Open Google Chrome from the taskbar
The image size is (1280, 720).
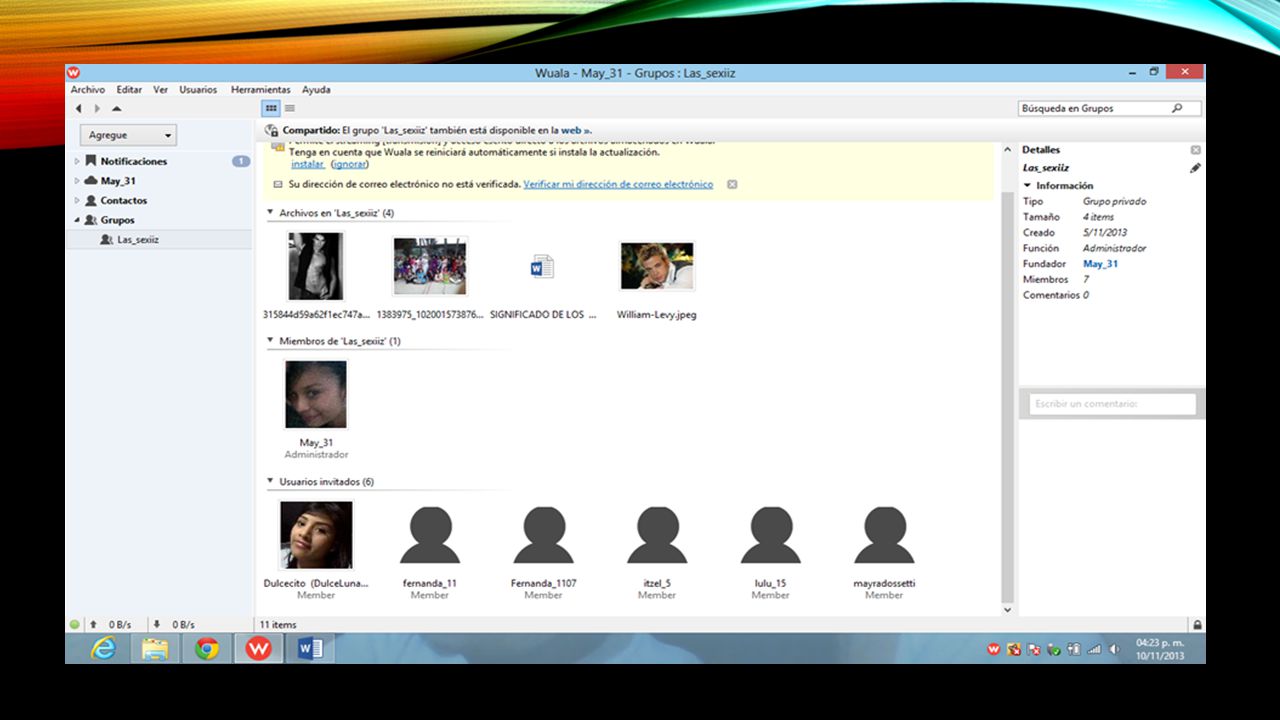pos(207,649)
